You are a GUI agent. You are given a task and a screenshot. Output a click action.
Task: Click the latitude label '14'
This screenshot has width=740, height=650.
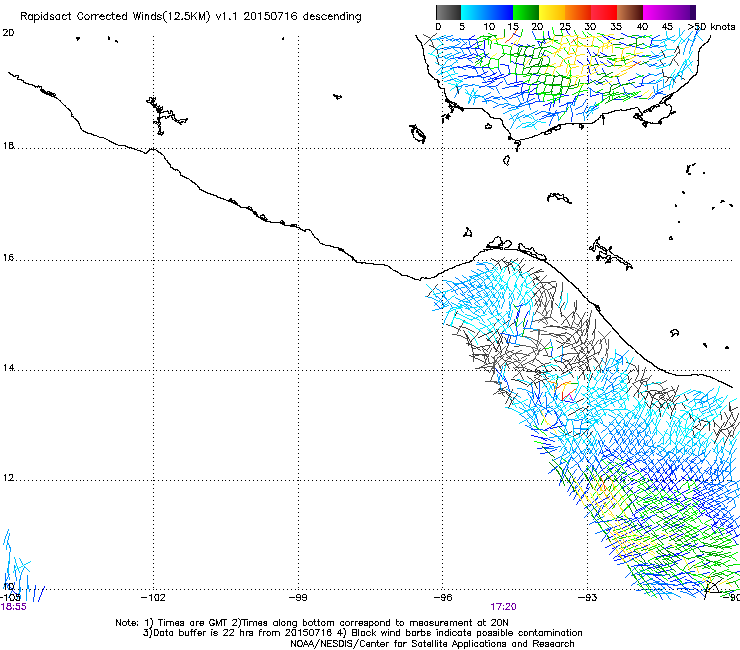click(8, 368)
